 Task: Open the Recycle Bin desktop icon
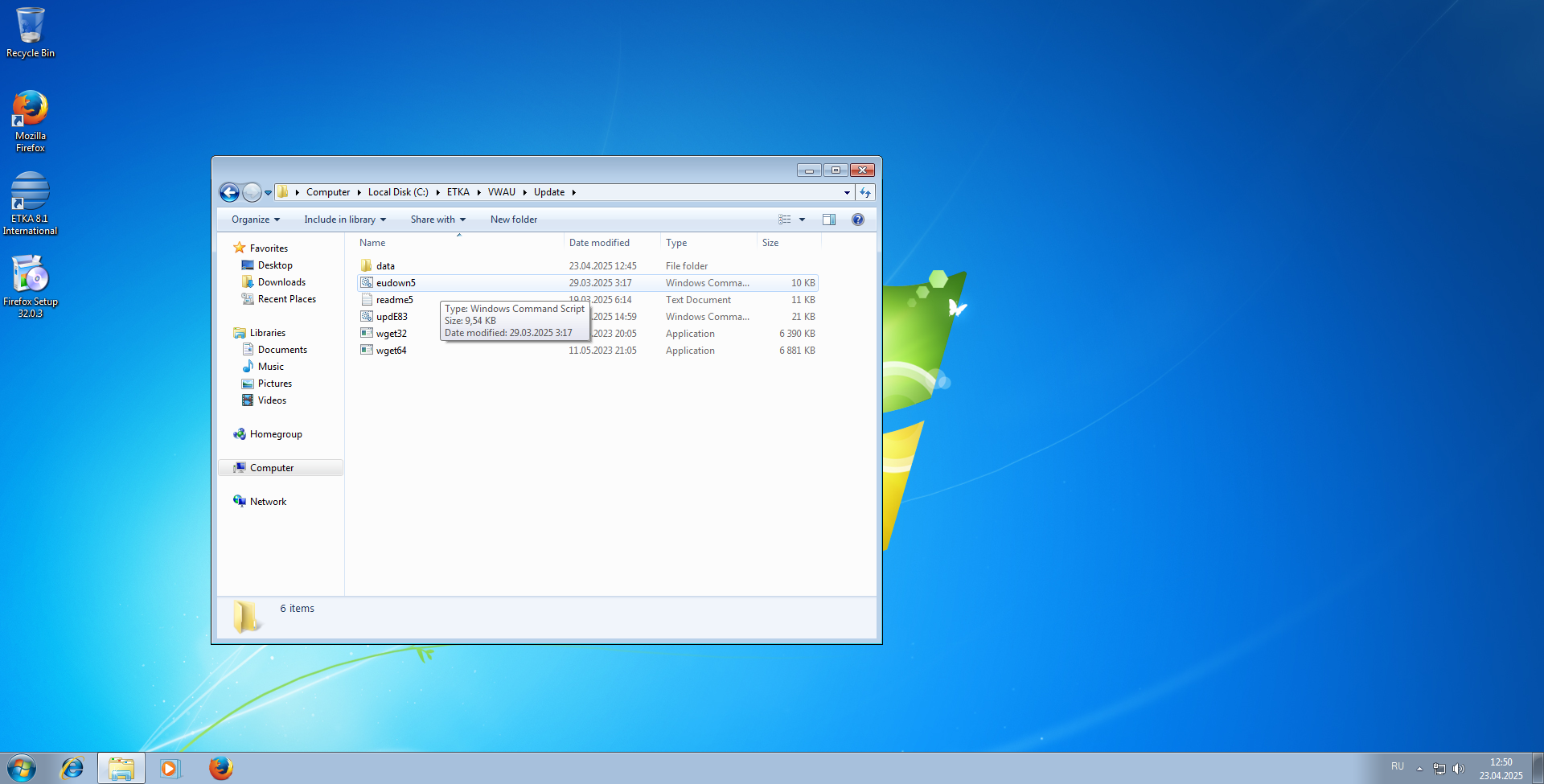tap(31, 32)
